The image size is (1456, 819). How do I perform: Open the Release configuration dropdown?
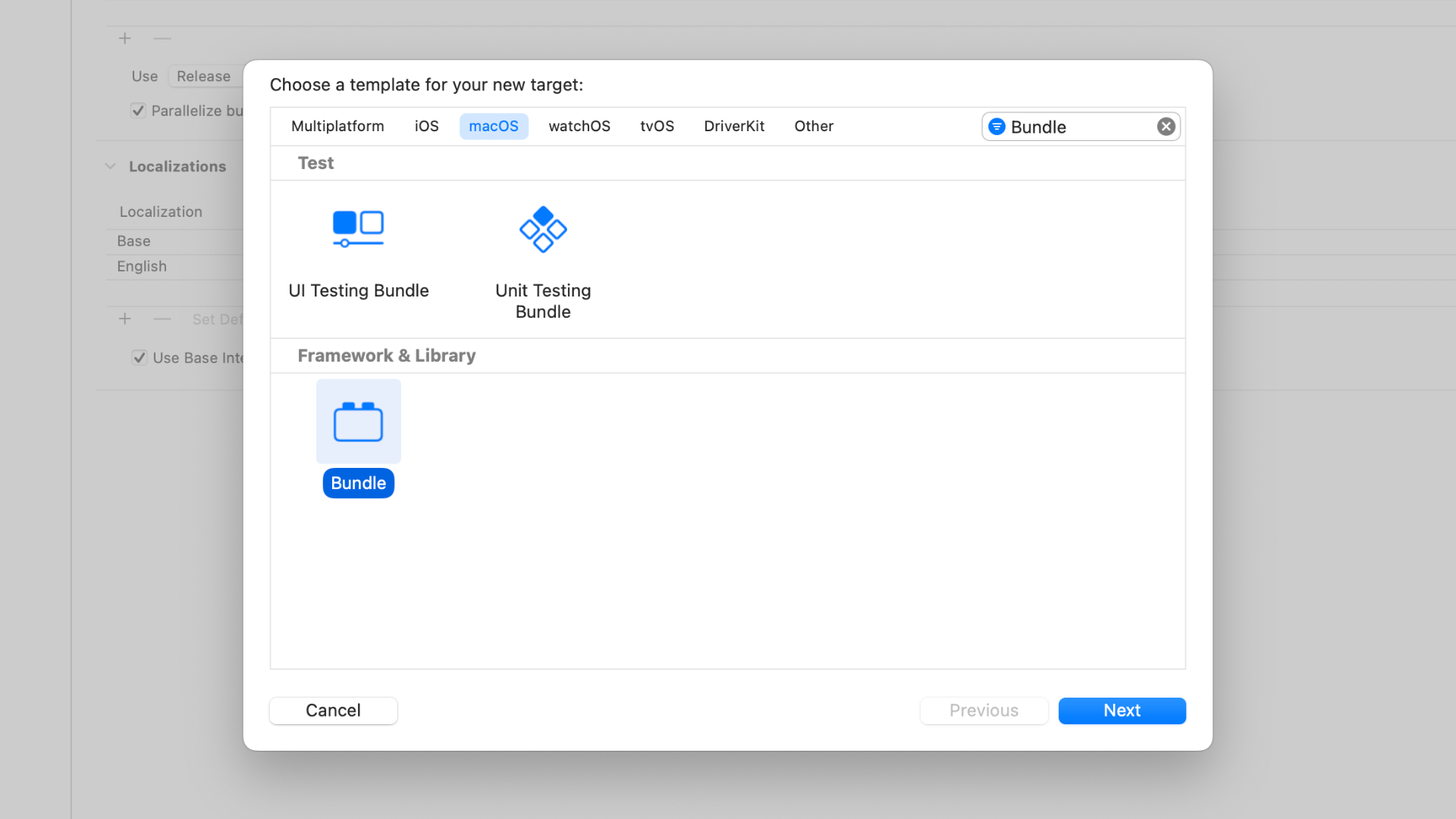[x=203, y=77]
